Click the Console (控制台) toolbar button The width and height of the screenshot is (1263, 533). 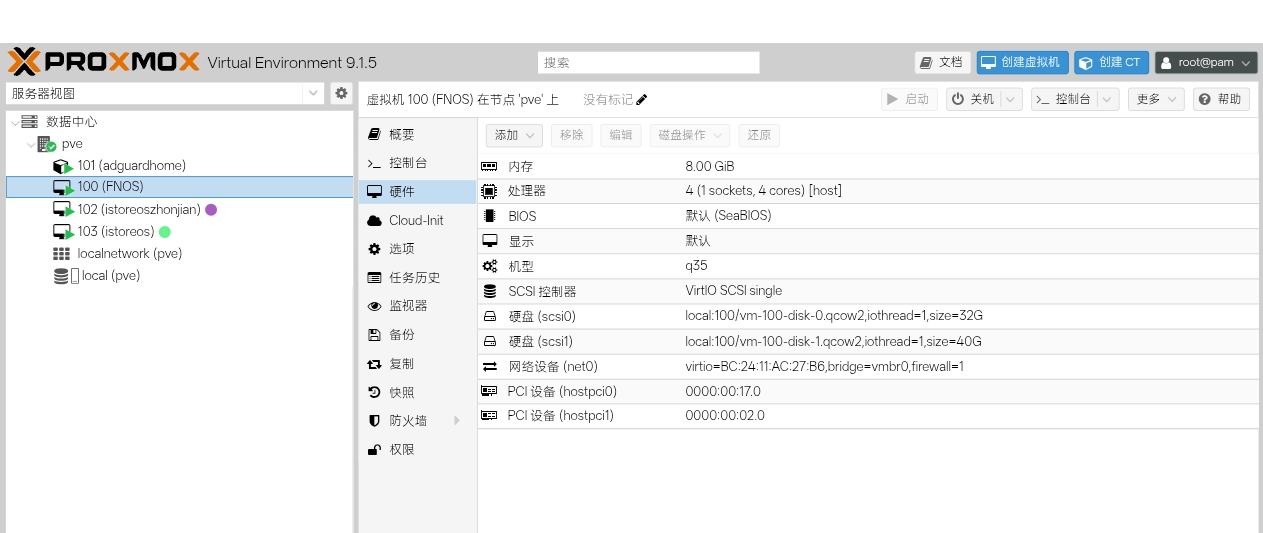point(1064,99)
